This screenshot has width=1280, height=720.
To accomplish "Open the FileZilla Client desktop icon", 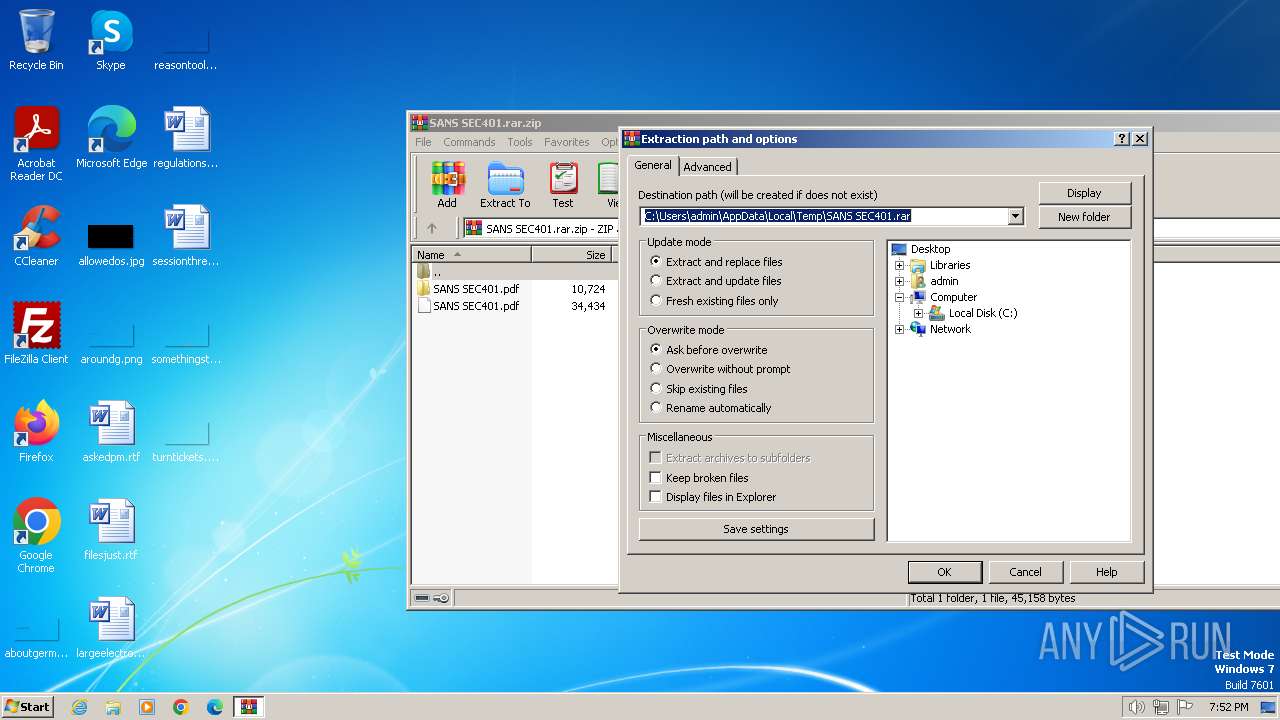I will [x=36, y=334].
